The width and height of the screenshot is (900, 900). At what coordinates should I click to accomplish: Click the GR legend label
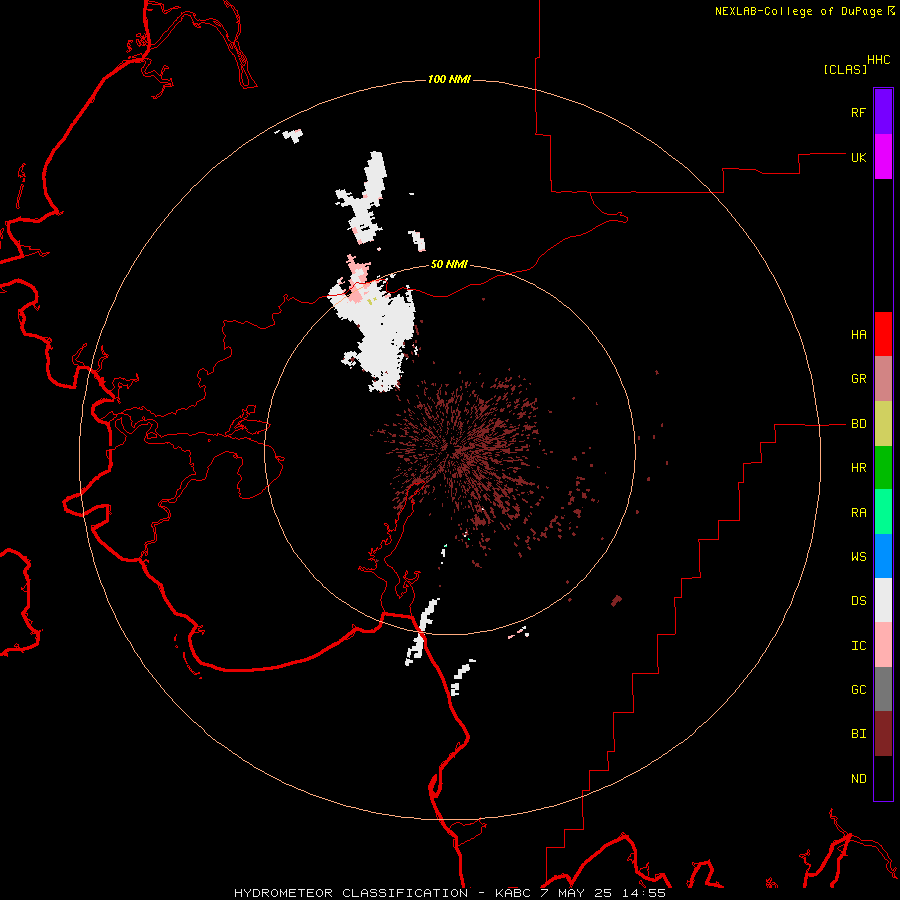pyautogui.click(x=858, y=379)
